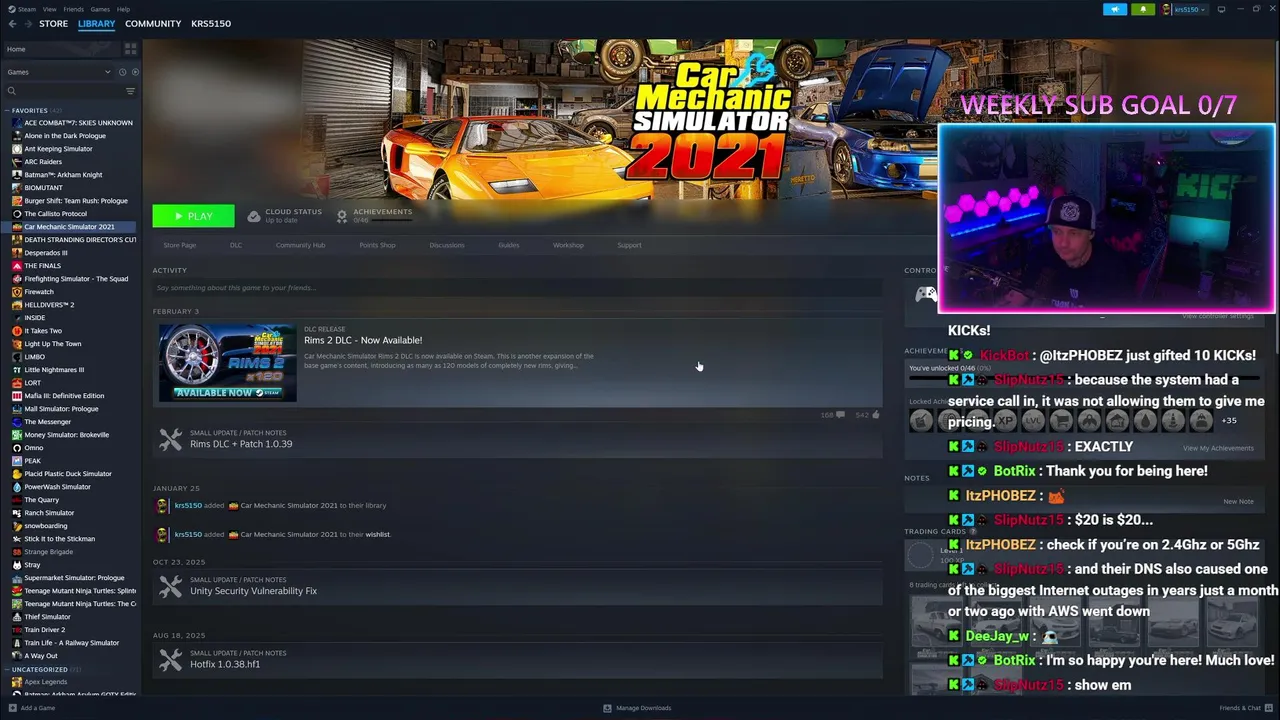Open the Support link

pyautogui.click(x=629, y=245)
